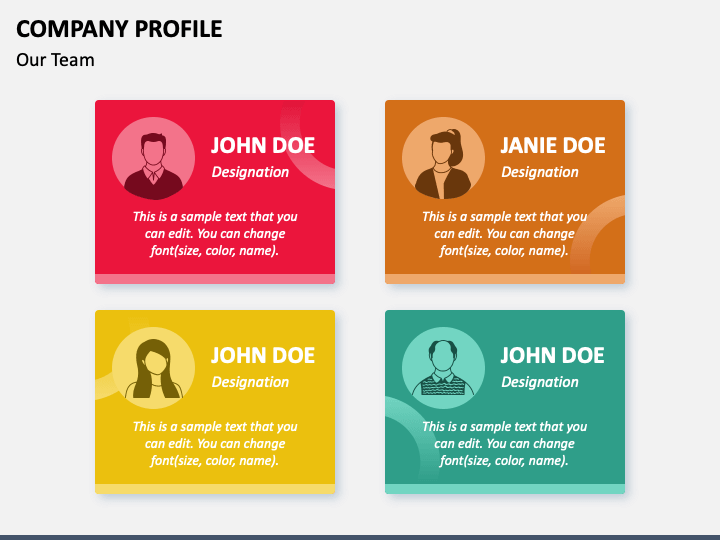Click Designation text on the green card
720x540 pixels.
(540, 382)
